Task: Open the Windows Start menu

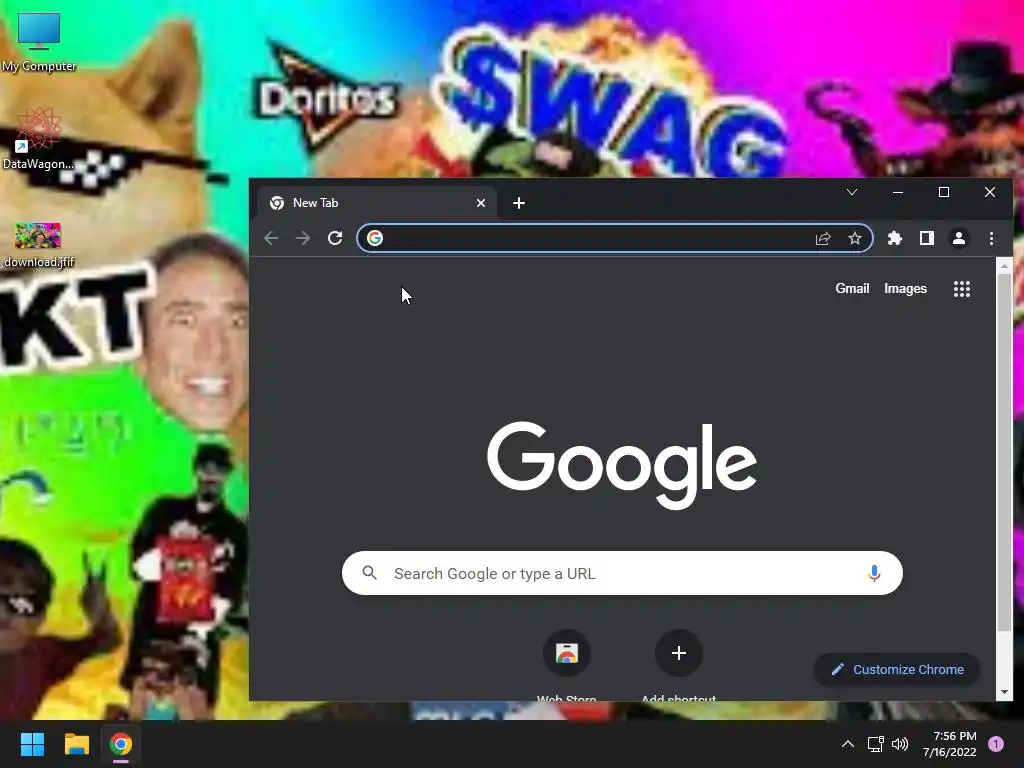Action: point(32,744)
